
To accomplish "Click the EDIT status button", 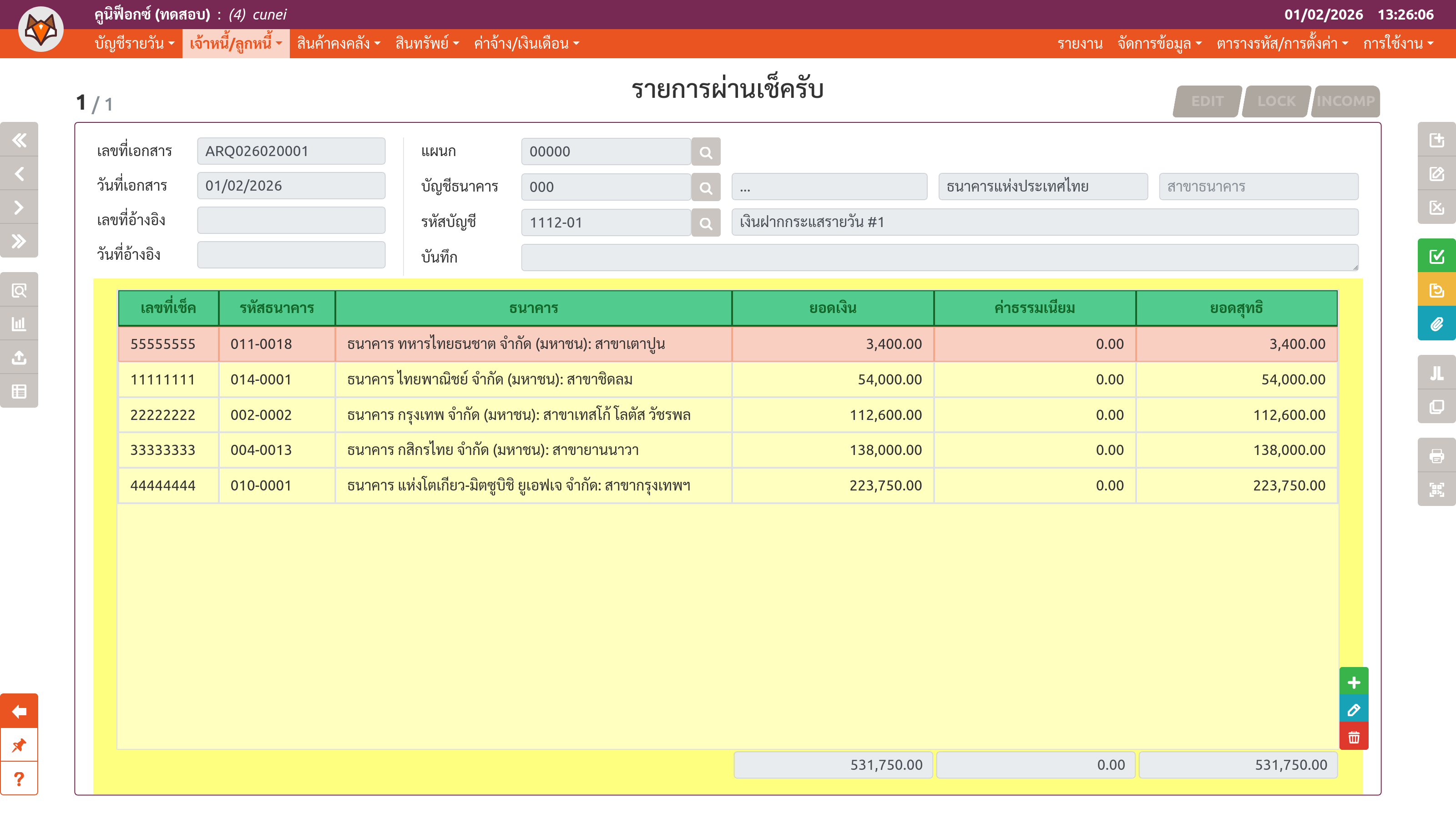I will pos(1207,101).
